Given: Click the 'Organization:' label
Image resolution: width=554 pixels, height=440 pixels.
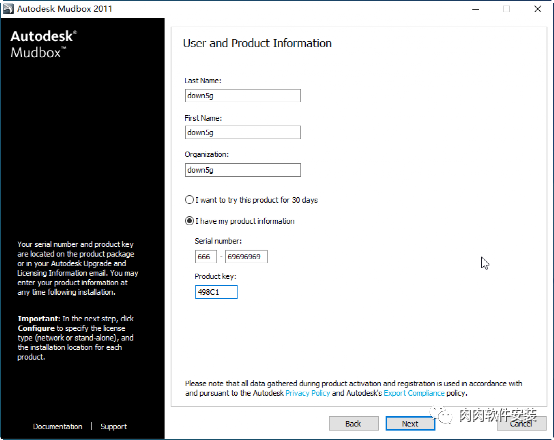Looking at the screenshot, I should 206,154.
